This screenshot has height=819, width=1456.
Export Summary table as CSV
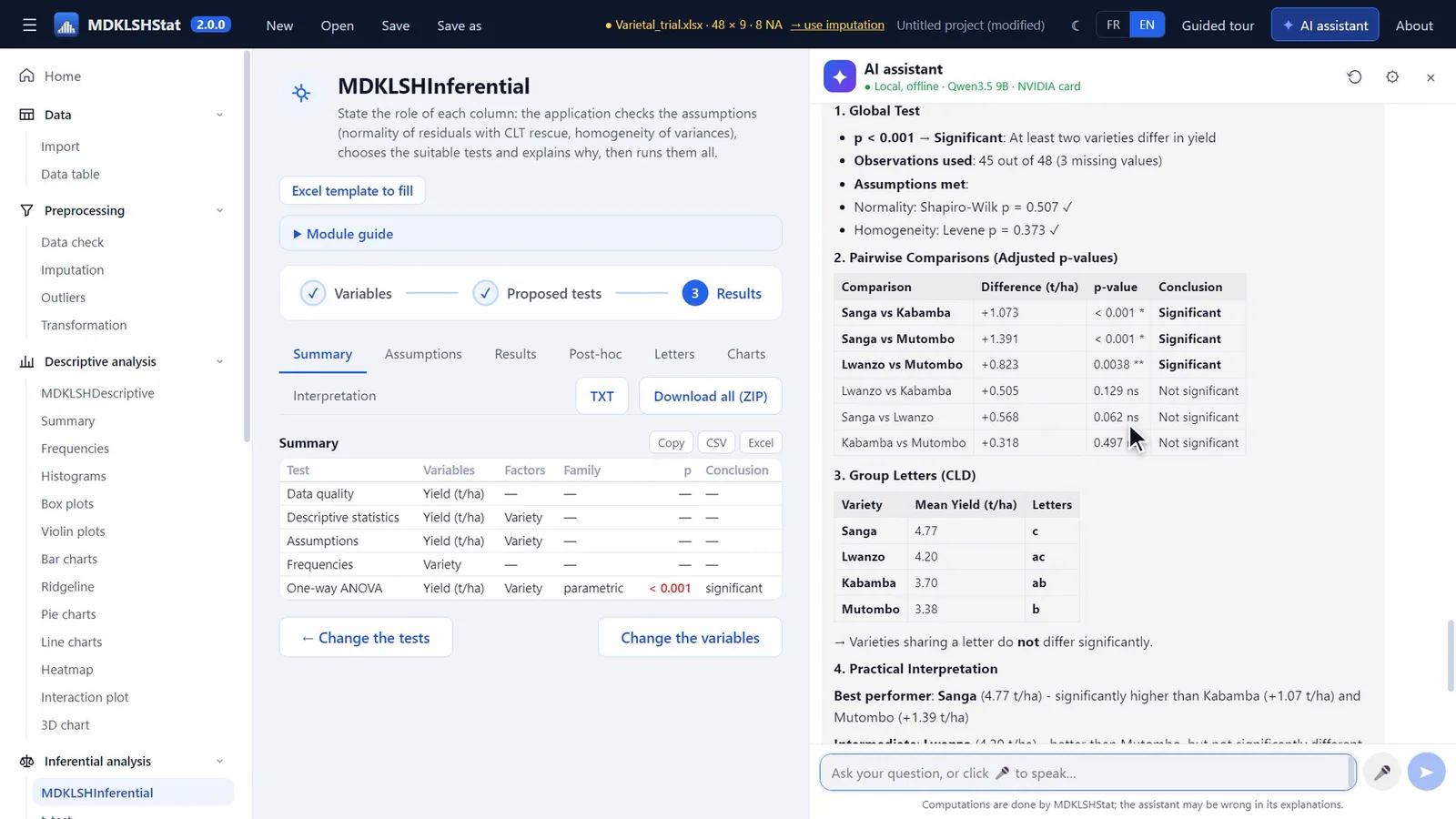[x=716, y=442]
